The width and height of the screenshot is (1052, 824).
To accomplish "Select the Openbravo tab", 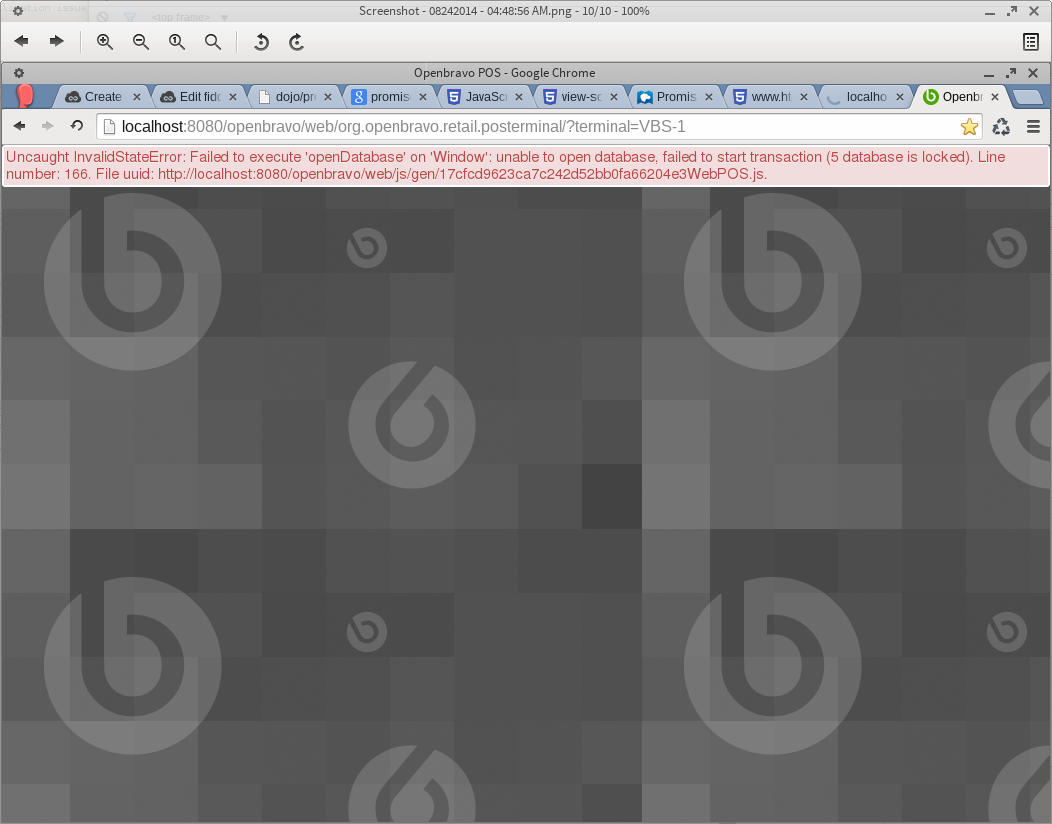I will (x=961, y=97).
